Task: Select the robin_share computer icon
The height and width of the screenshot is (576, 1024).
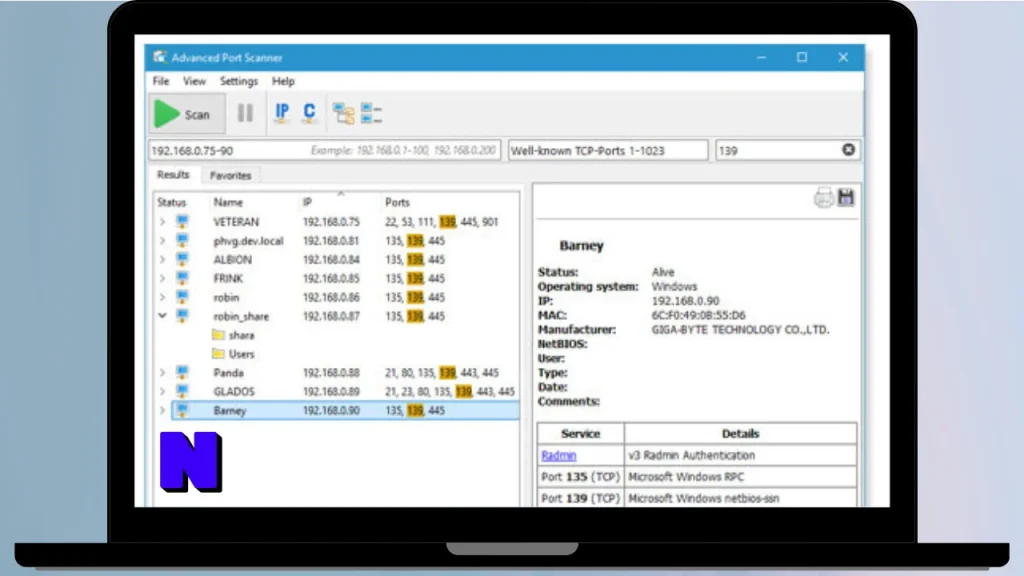Action: 182,316
